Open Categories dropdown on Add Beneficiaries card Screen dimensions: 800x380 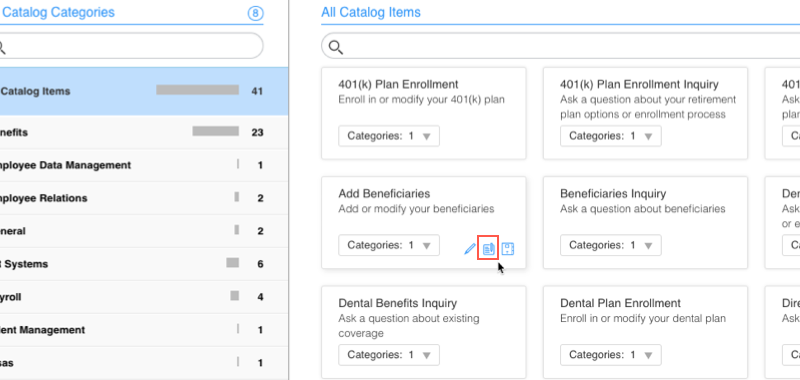coord(389,245)
